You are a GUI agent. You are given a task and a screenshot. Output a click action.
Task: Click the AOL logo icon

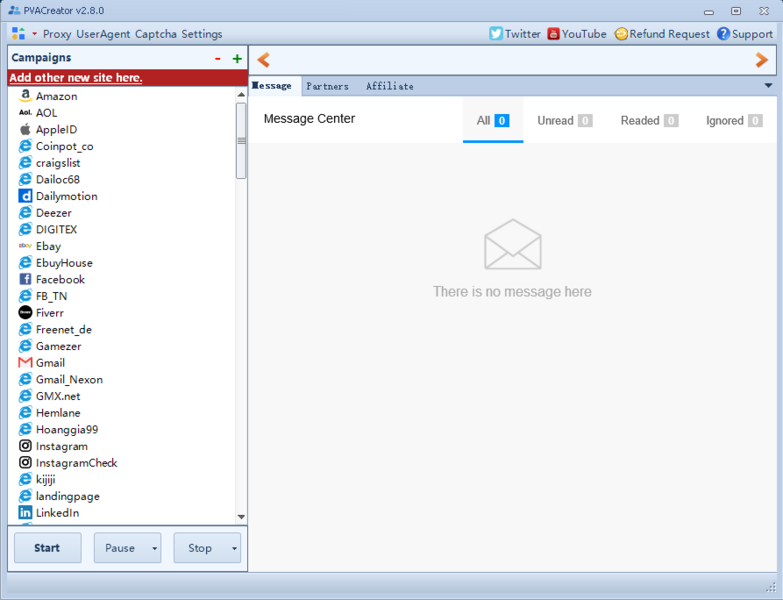25,112
